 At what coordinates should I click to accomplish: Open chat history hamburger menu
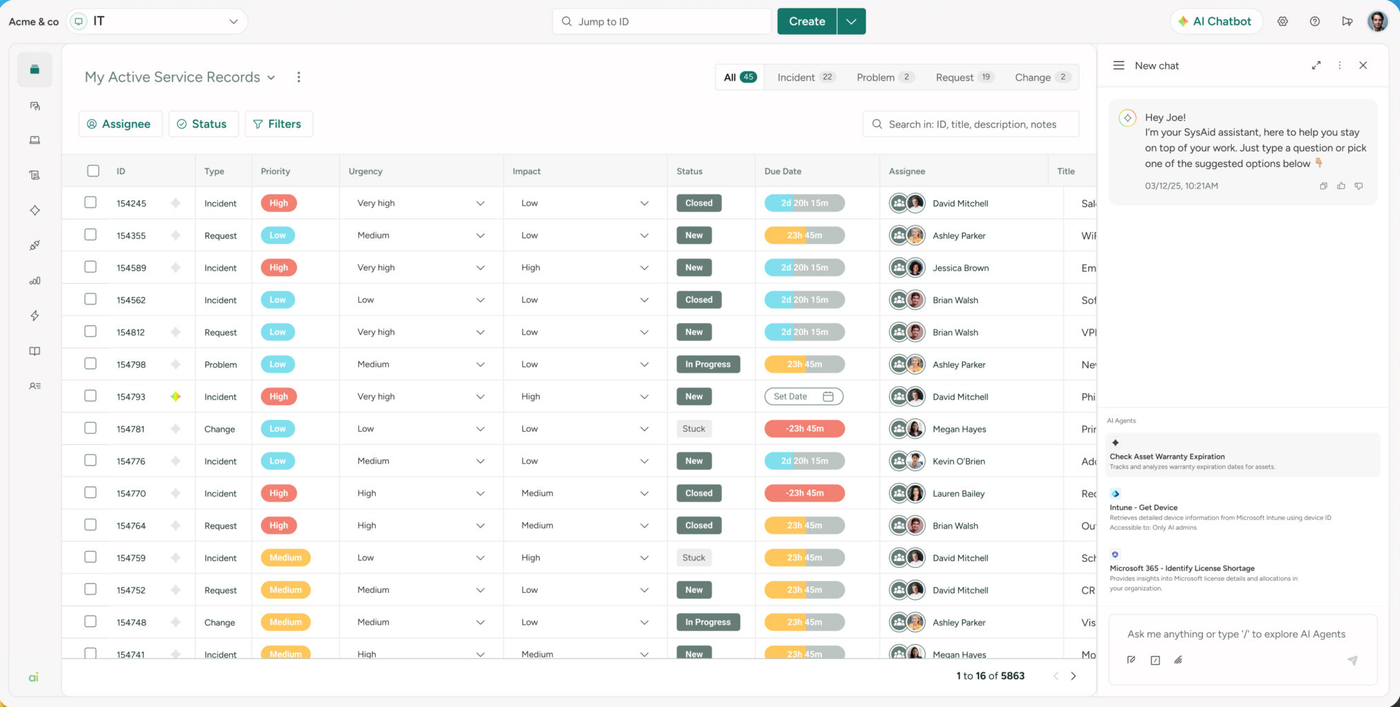point(1118,65)
